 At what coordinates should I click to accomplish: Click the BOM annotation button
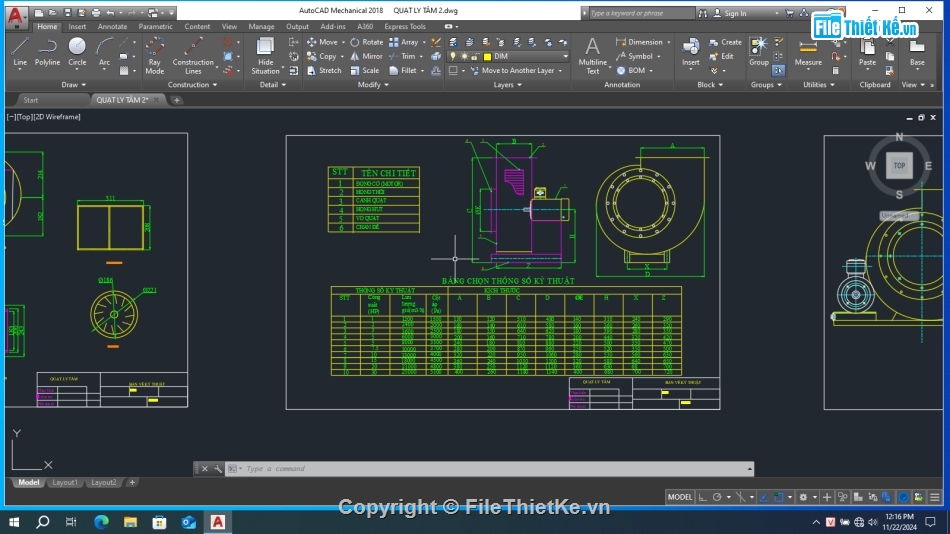[x=631, y=70]
